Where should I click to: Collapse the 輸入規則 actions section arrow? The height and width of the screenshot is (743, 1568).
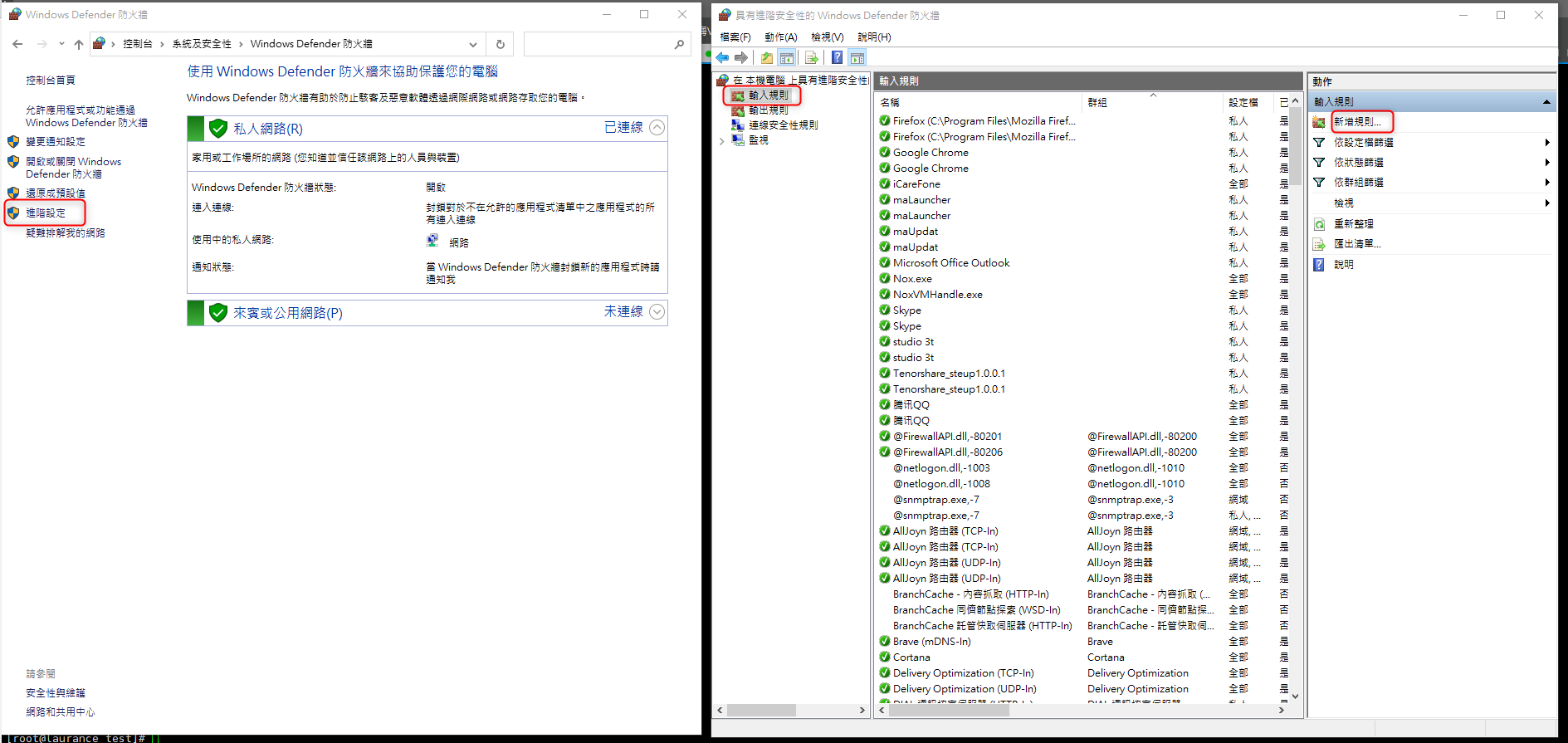pyautogui.click(x=1546, y=102)
